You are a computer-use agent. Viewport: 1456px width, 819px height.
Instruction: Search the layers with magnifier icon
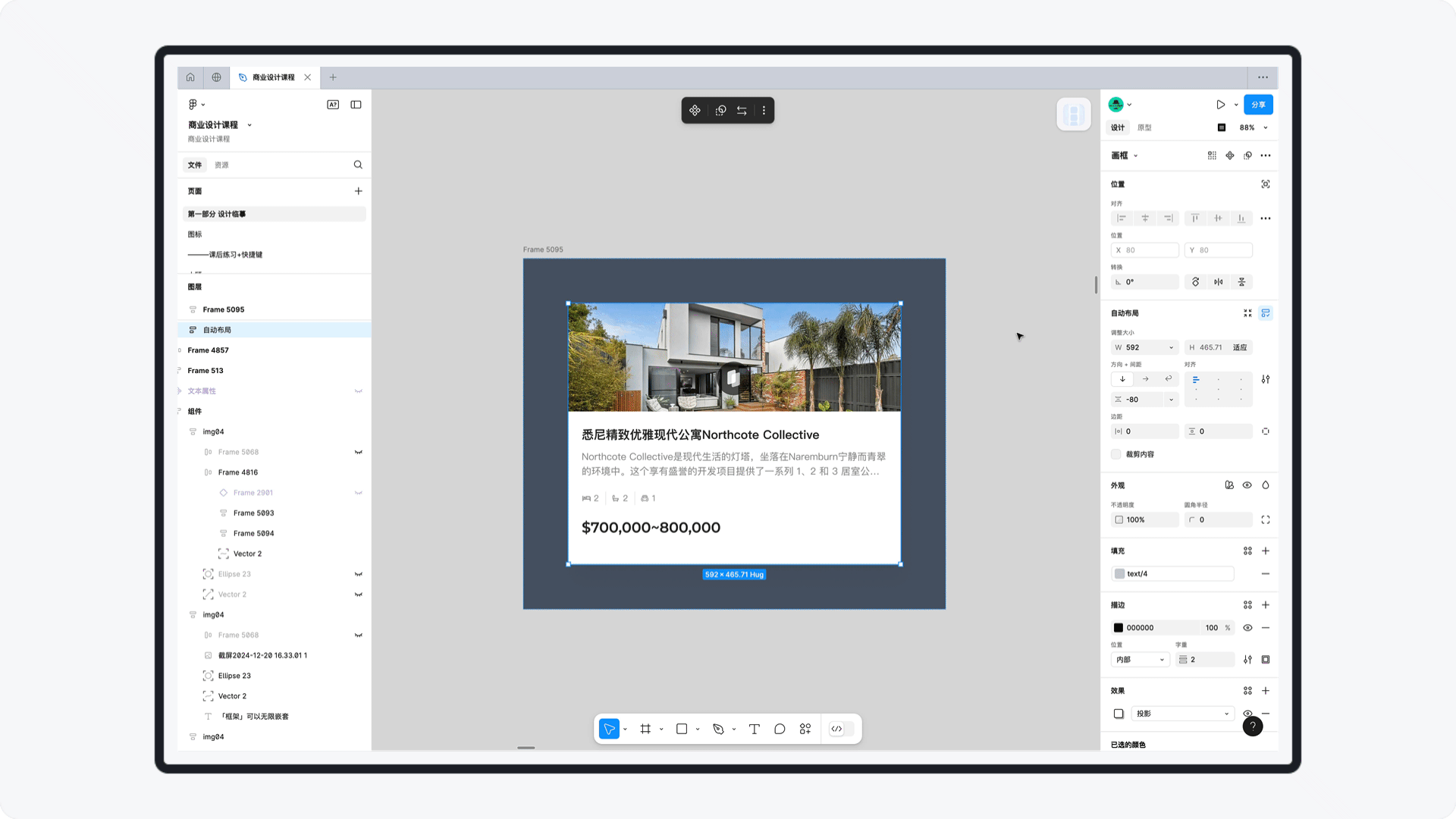tap(358, 165)
